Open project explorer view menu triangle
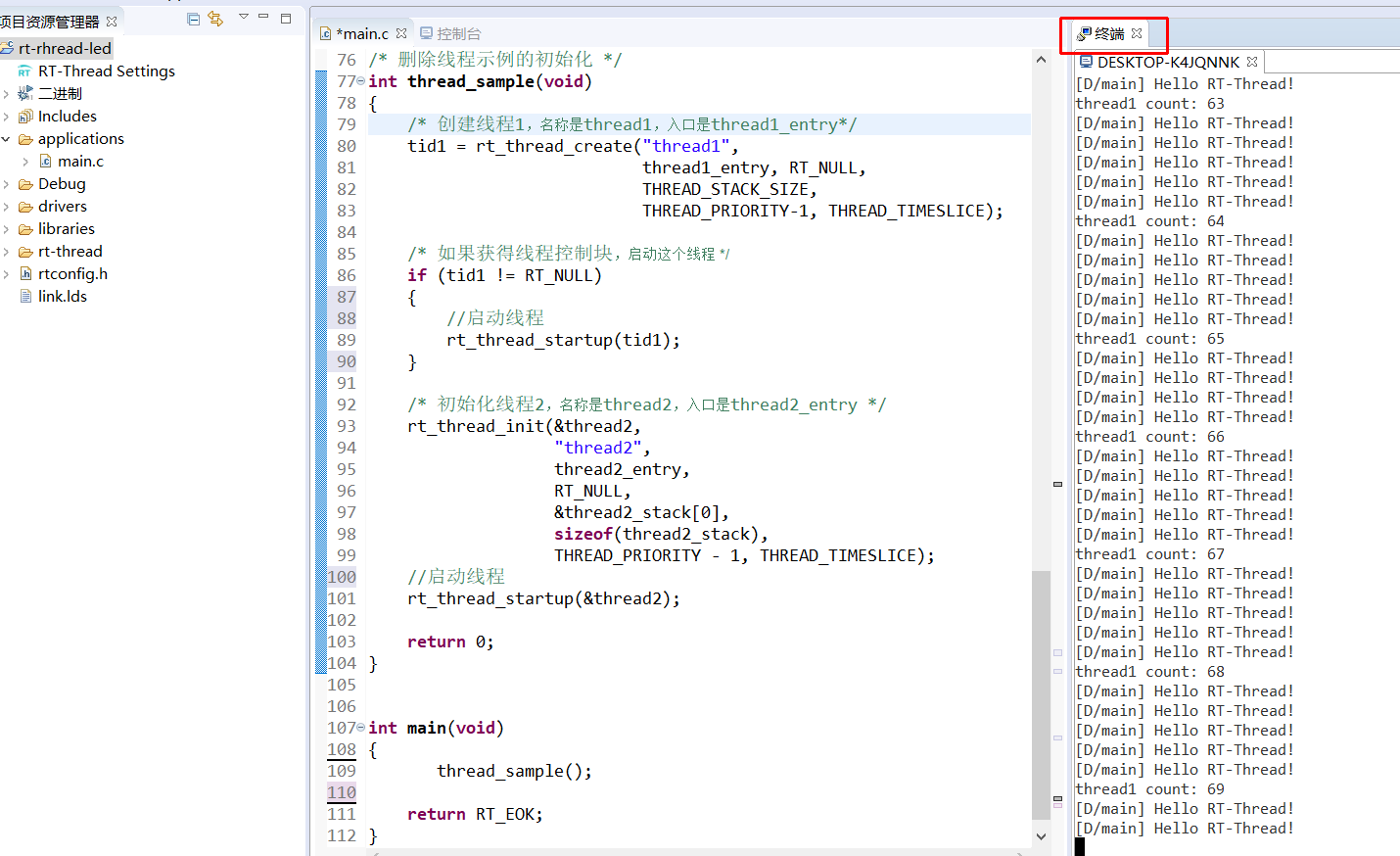The height and width of the screenshot is (856, 1400). (244, 17)
